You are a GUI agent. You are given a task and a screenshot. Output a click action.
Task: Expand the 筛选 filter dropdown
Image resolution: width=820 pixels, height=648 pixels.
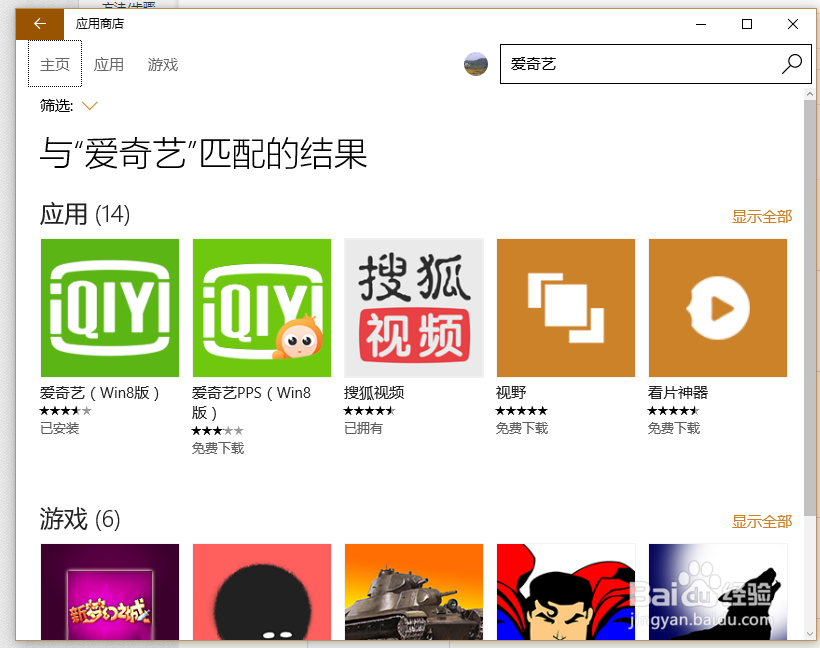pyautogui.click(x=90, y=106)
